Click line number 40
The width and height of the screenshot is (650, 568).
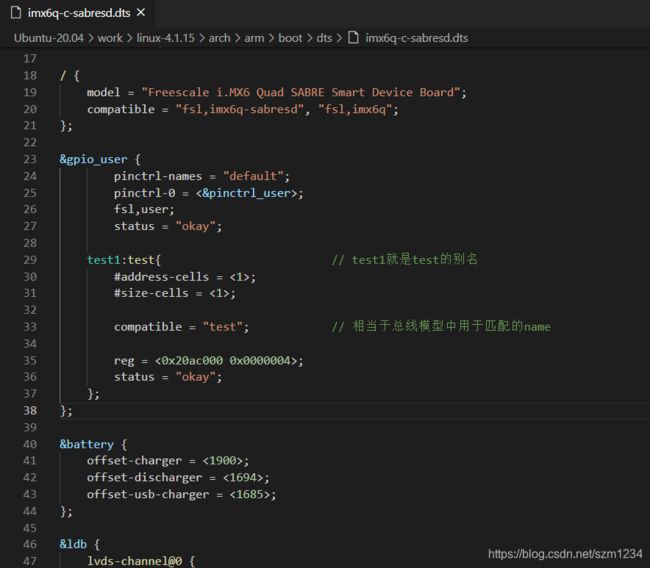30,444
